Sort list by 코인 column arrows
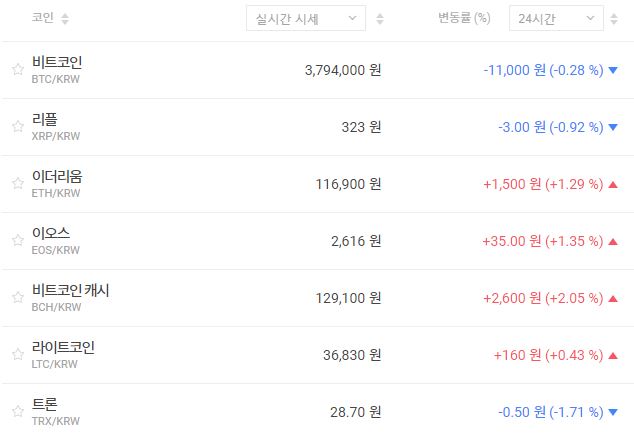Screen dimensions: 634x438 coord(65,19)
